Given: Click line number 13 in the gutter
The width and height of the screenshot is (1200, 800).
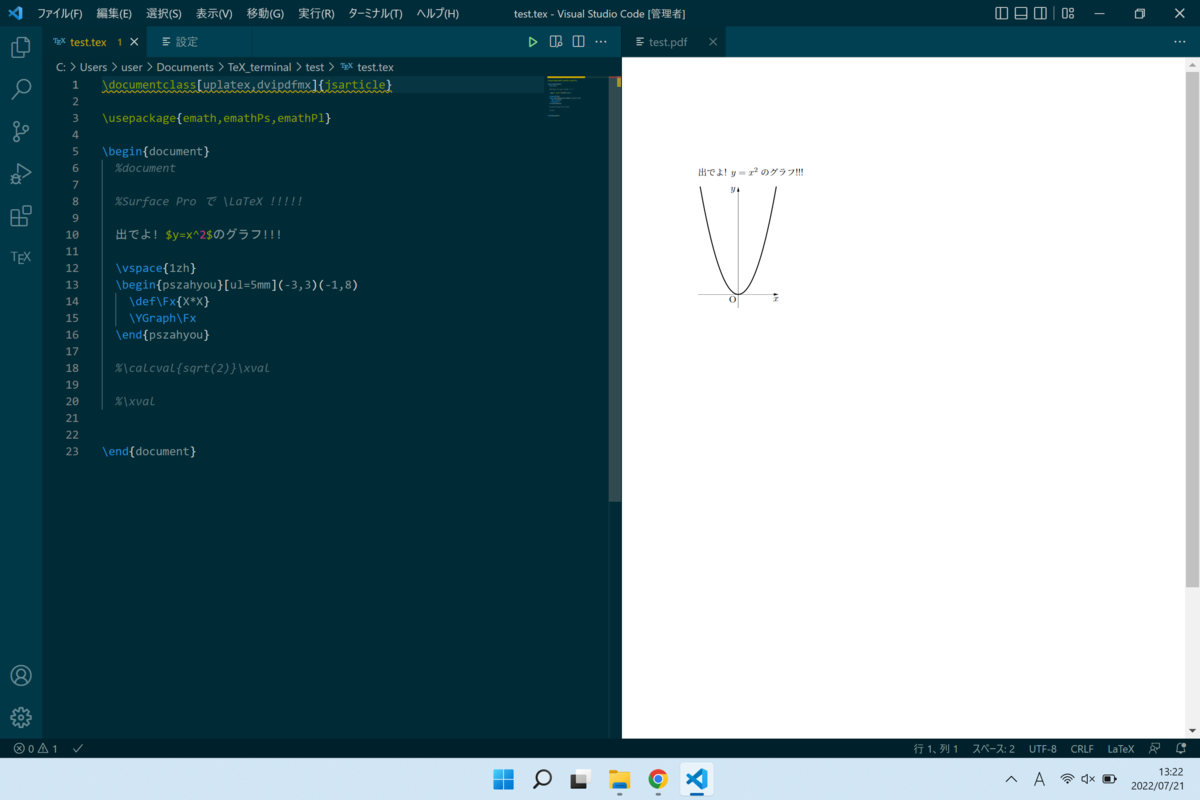Looking at the screenshot, I should [72, 285].
